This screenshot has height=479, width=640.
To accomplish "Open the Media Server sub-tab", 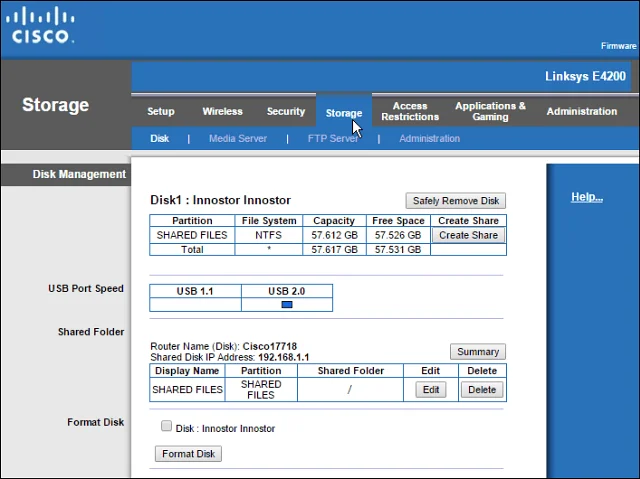I will pyautogui.click(x=238, y=139).
